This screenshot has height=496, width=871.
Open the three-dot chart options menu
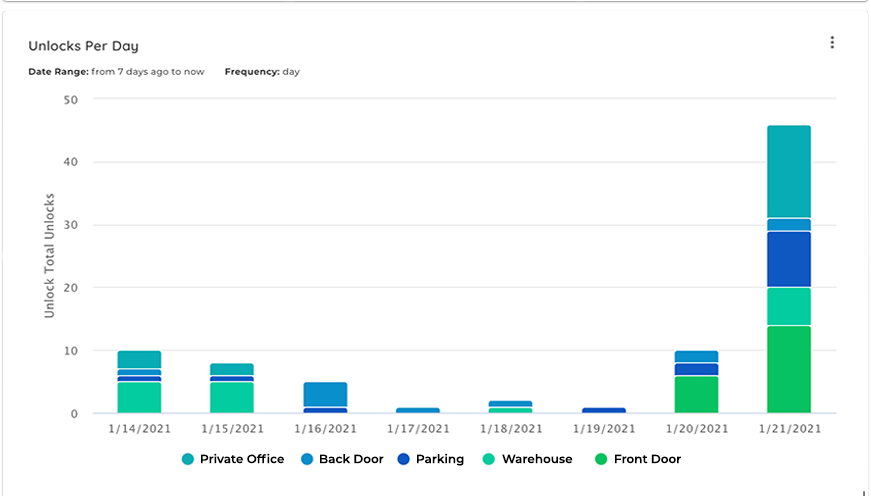click(x=832, y=43)
